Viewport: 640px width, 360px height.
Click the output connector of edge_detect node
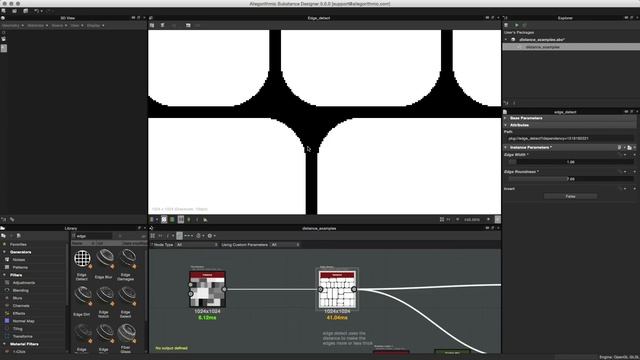(x=353, y=289)
